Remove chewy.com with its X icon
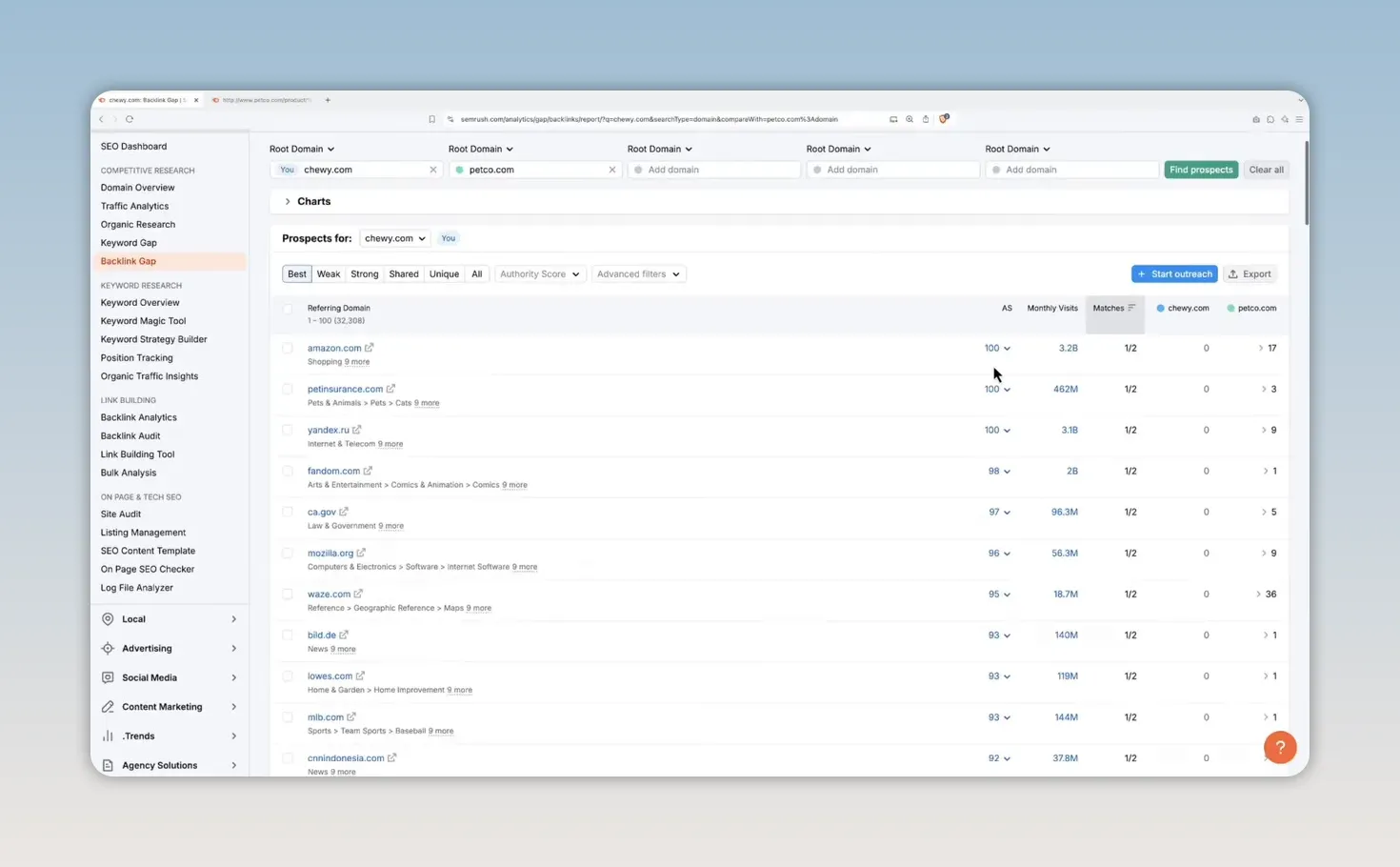1400x867 pixels. point(433,170)
